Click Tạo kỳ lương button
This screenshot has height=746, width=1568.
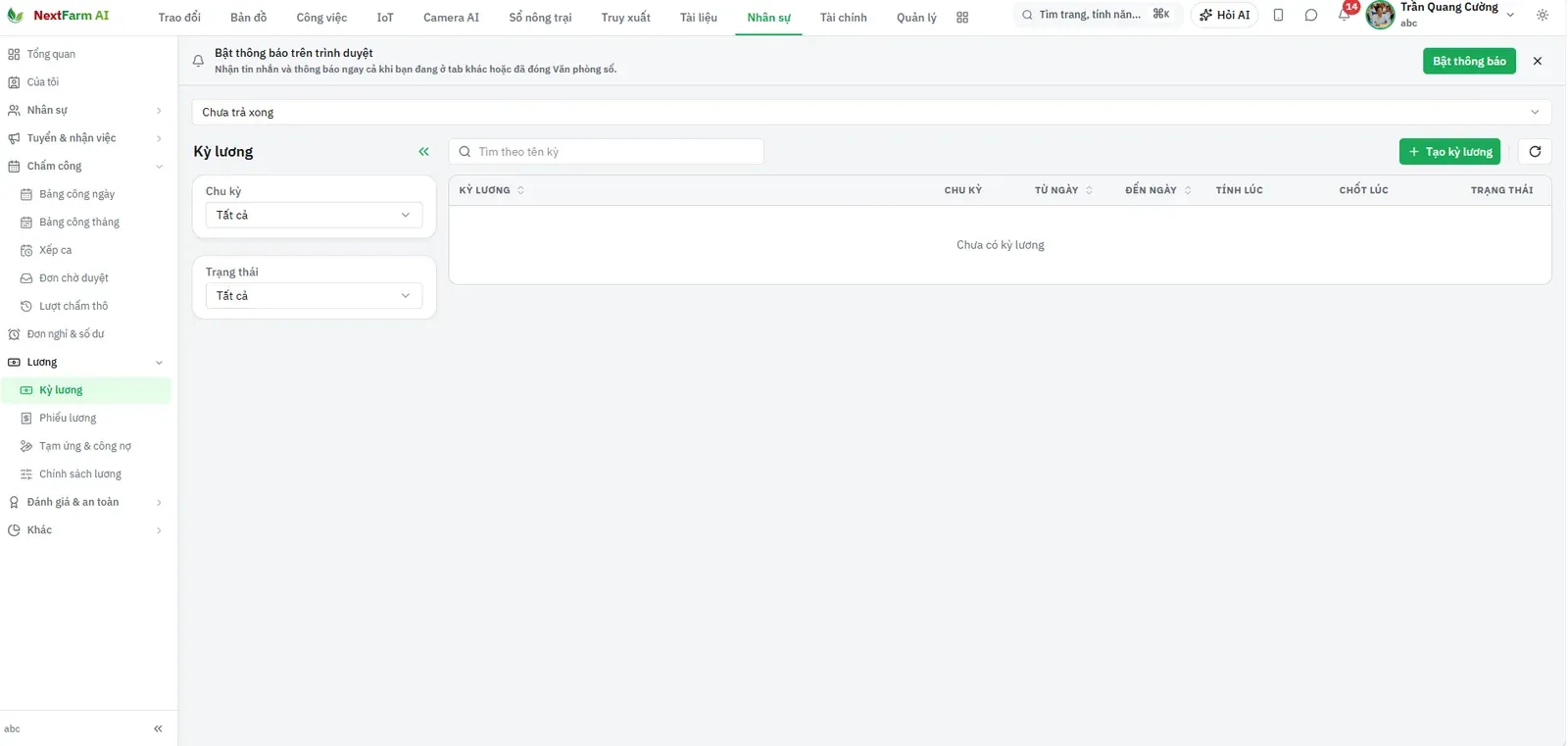[1449, 152]
